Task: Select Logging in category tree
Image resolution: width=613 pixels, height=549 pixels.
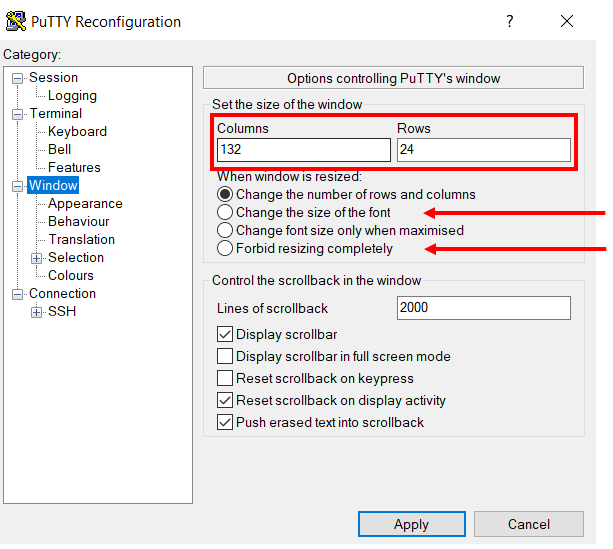Action: pyautogui.click(x=72, y=96)
